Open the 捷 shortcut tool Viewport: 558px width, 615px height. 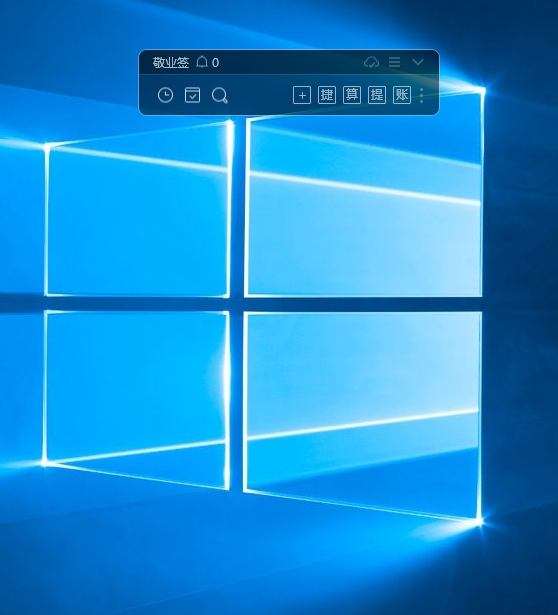327,95
